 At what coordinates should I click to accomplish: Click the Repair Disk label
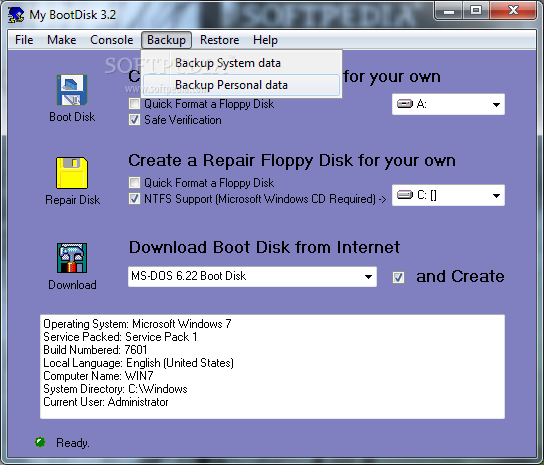(73, 200)
